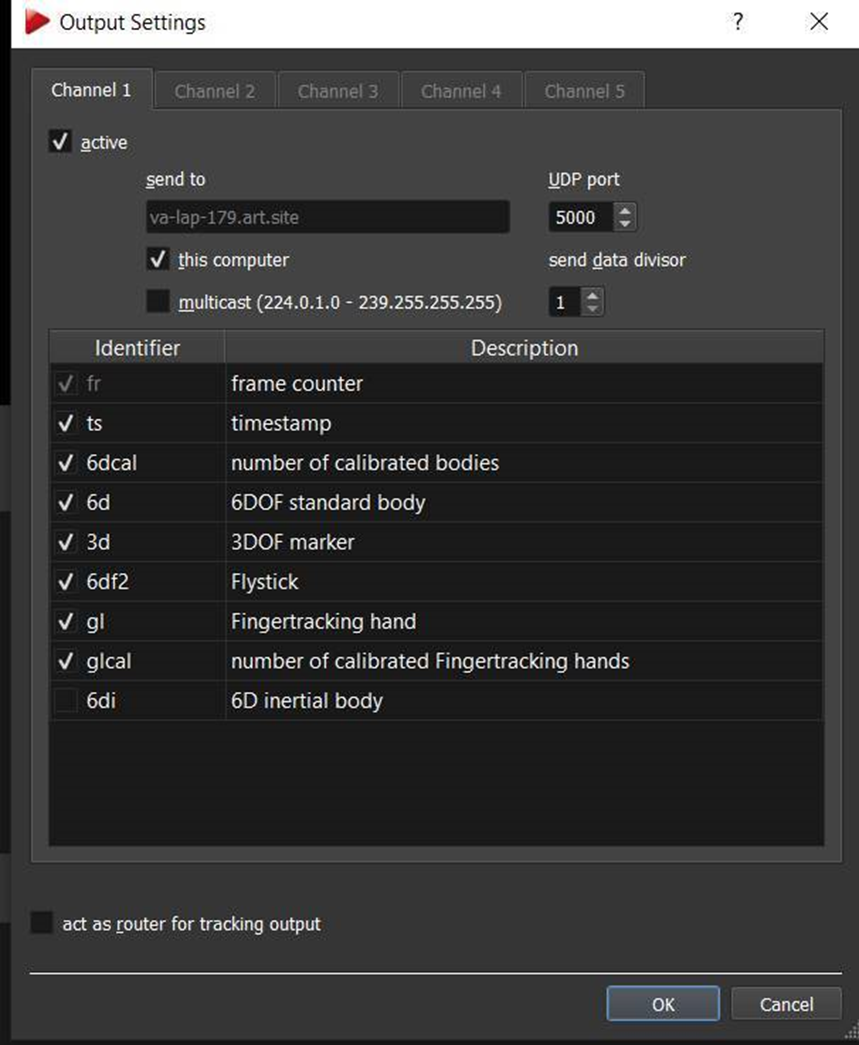Click the Description column header
The height and width of the screenshot is (1045, 859).
(x=524, y=348)
